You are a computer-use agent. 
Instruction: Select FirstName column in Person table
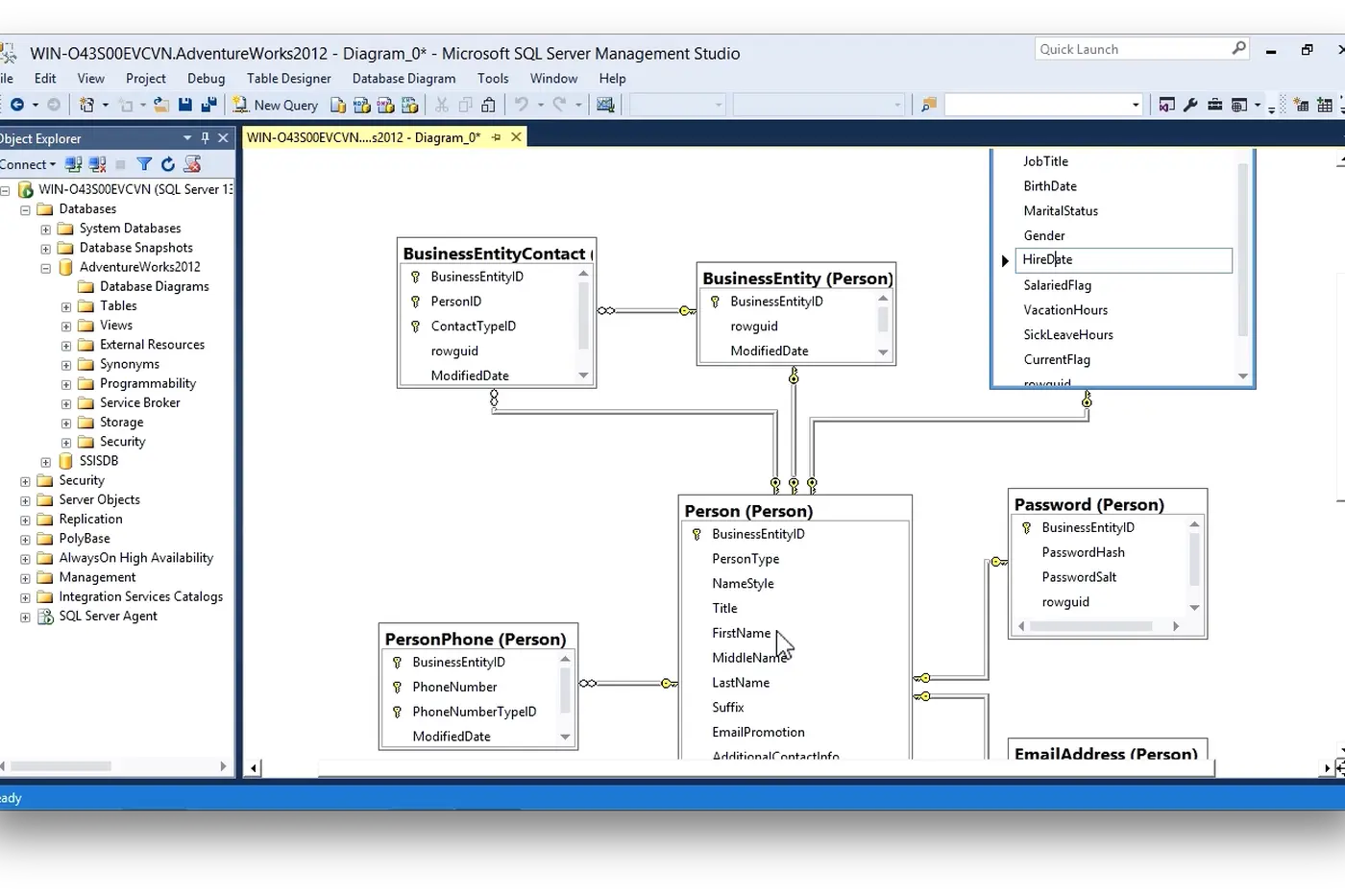[741, 633]
